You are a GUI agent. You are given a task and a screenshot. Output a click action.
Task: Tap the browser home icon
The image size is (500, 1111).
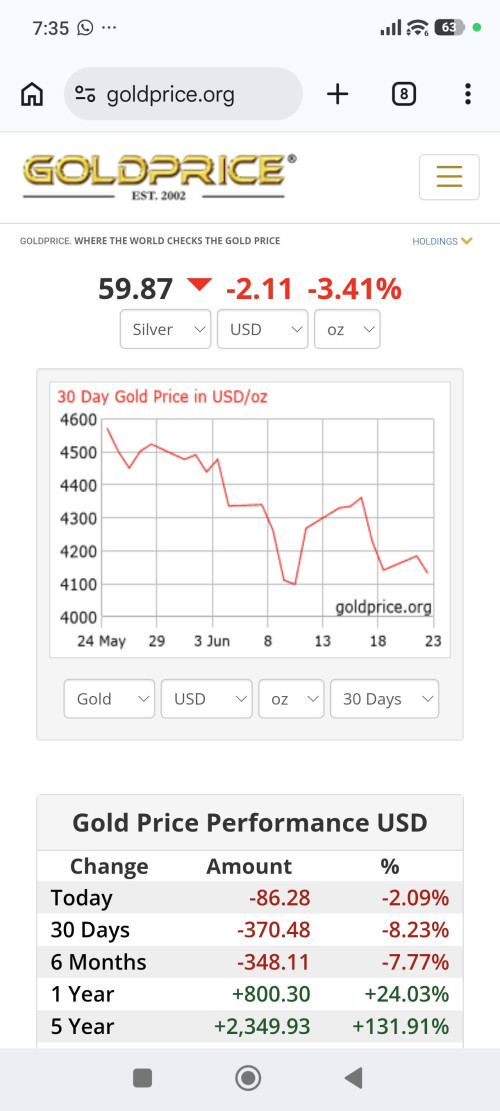(32, 94)
